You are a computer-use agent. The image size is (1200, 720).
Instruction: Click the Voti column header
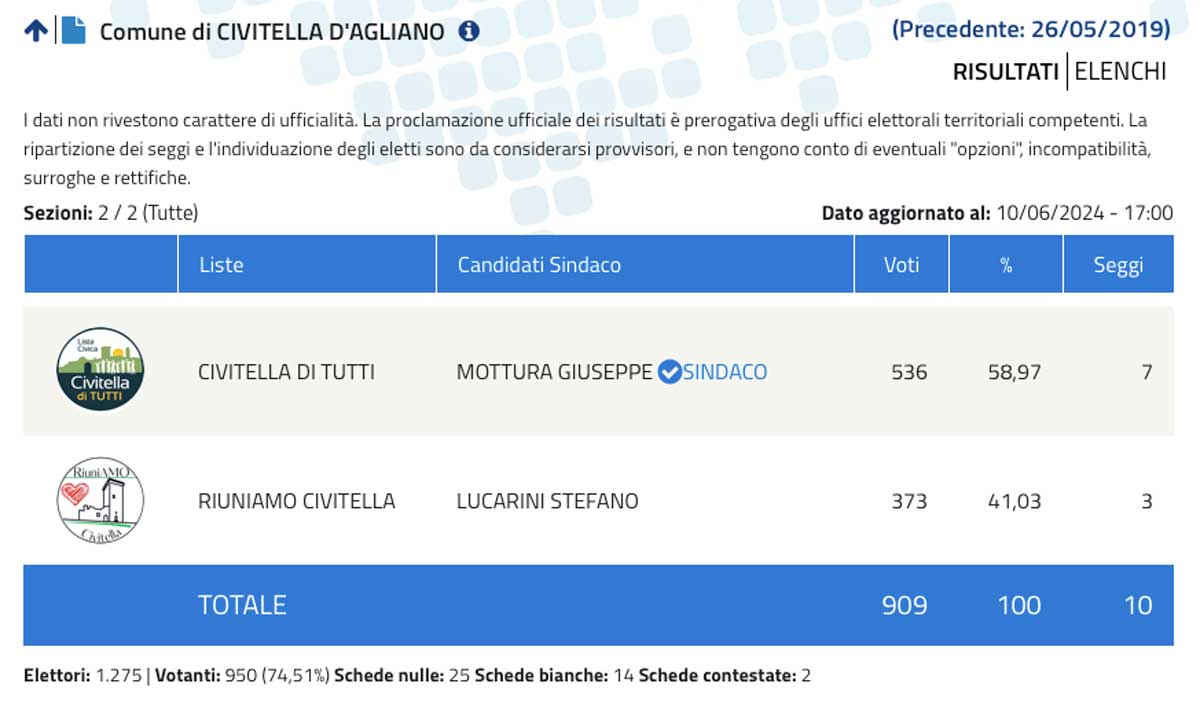[902, 264]
